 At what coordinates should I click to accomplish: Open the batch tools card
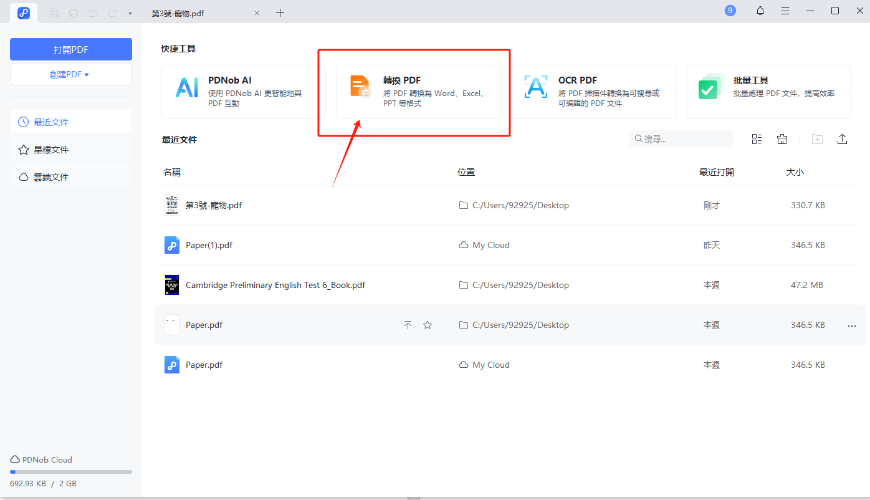(768, 91)
